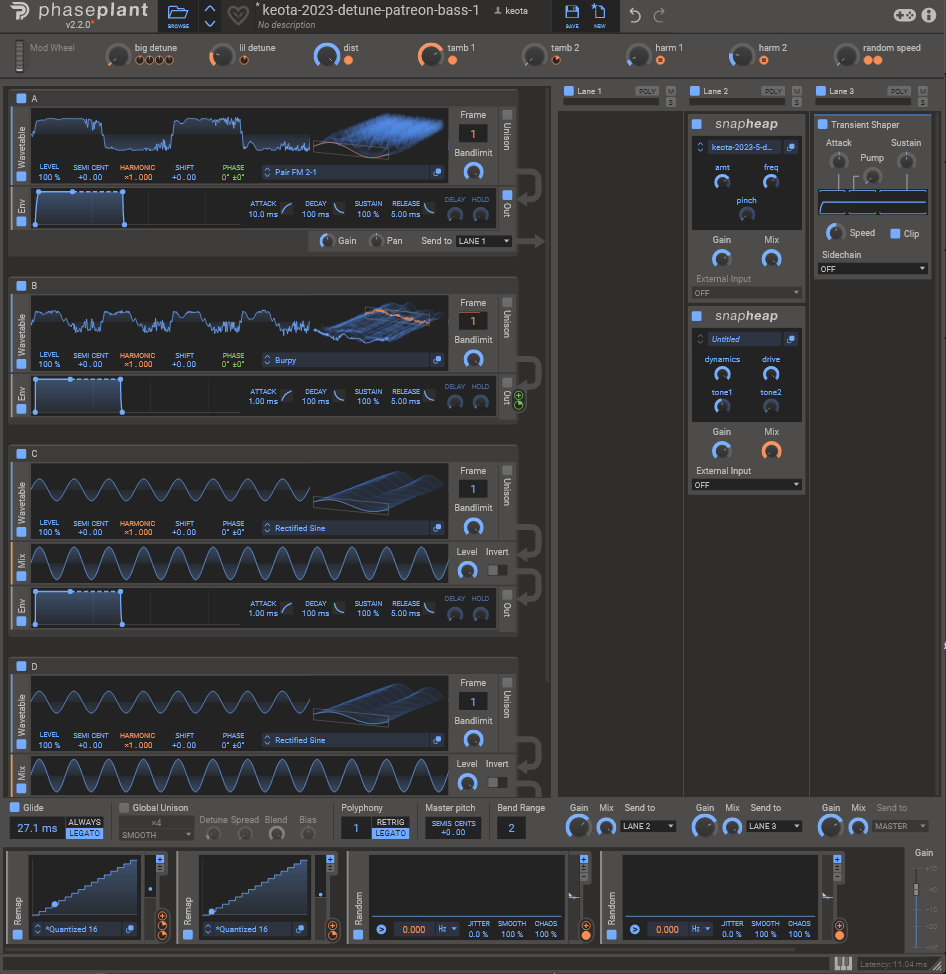The image size is (946, 974).
Task: Click add modulation plus on generator B Out
Action: click(519, 396)
